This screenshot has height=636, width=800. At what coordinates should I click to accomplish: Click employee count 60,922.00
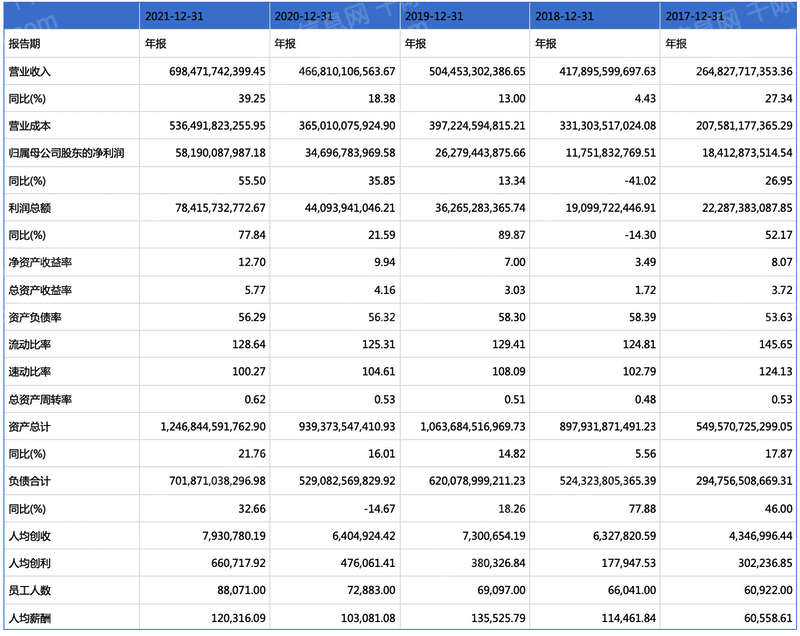click(x=768, y=591)
